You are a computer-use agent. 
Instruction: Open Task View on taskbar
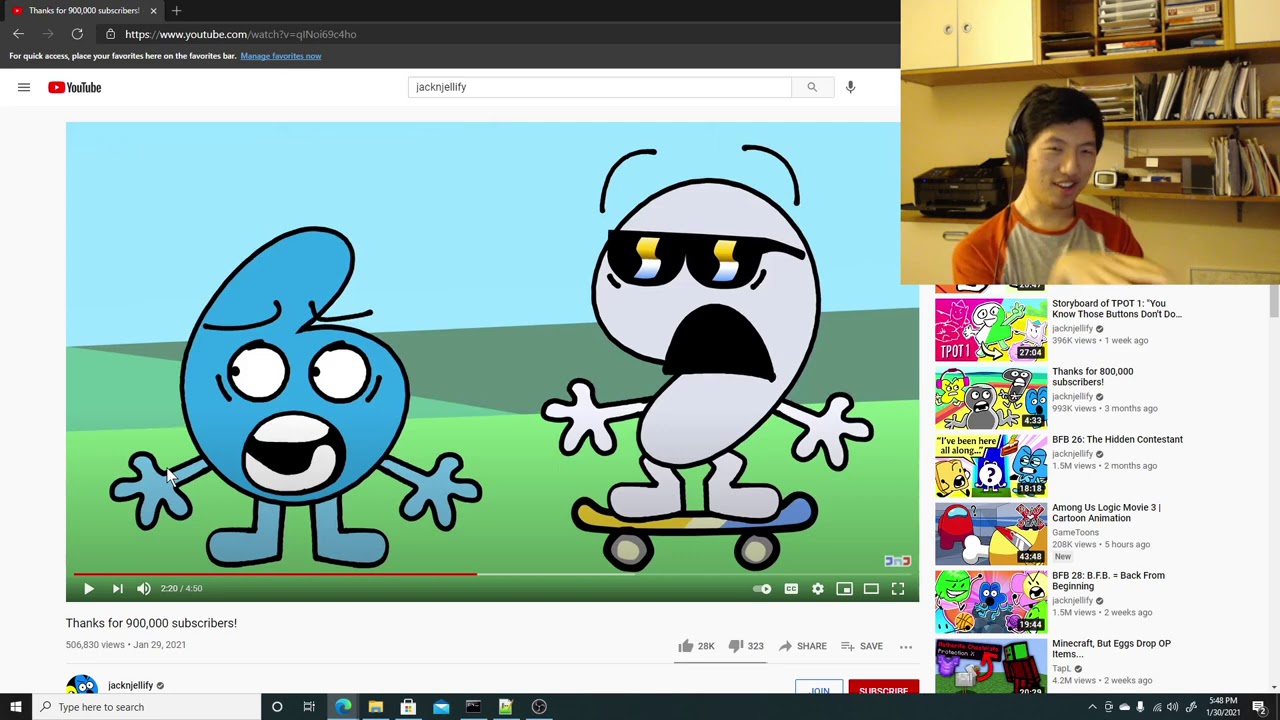[309, 707]
